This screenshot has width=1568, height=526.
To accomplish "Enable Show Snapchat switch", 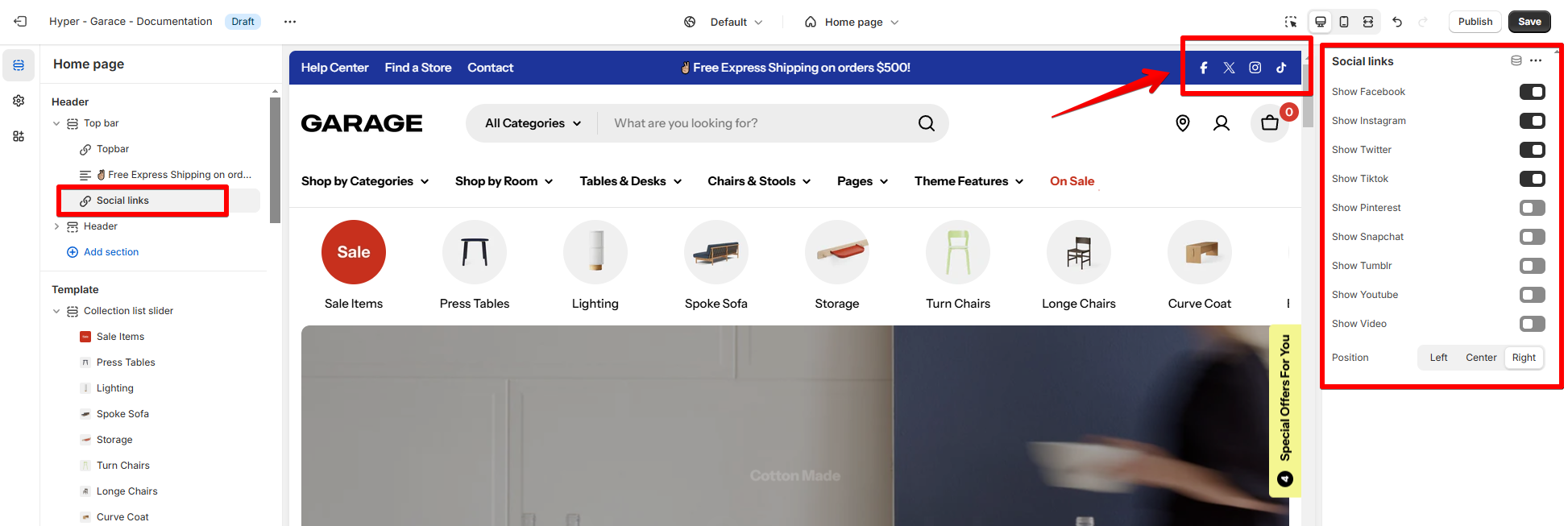I will [1533, 237].
